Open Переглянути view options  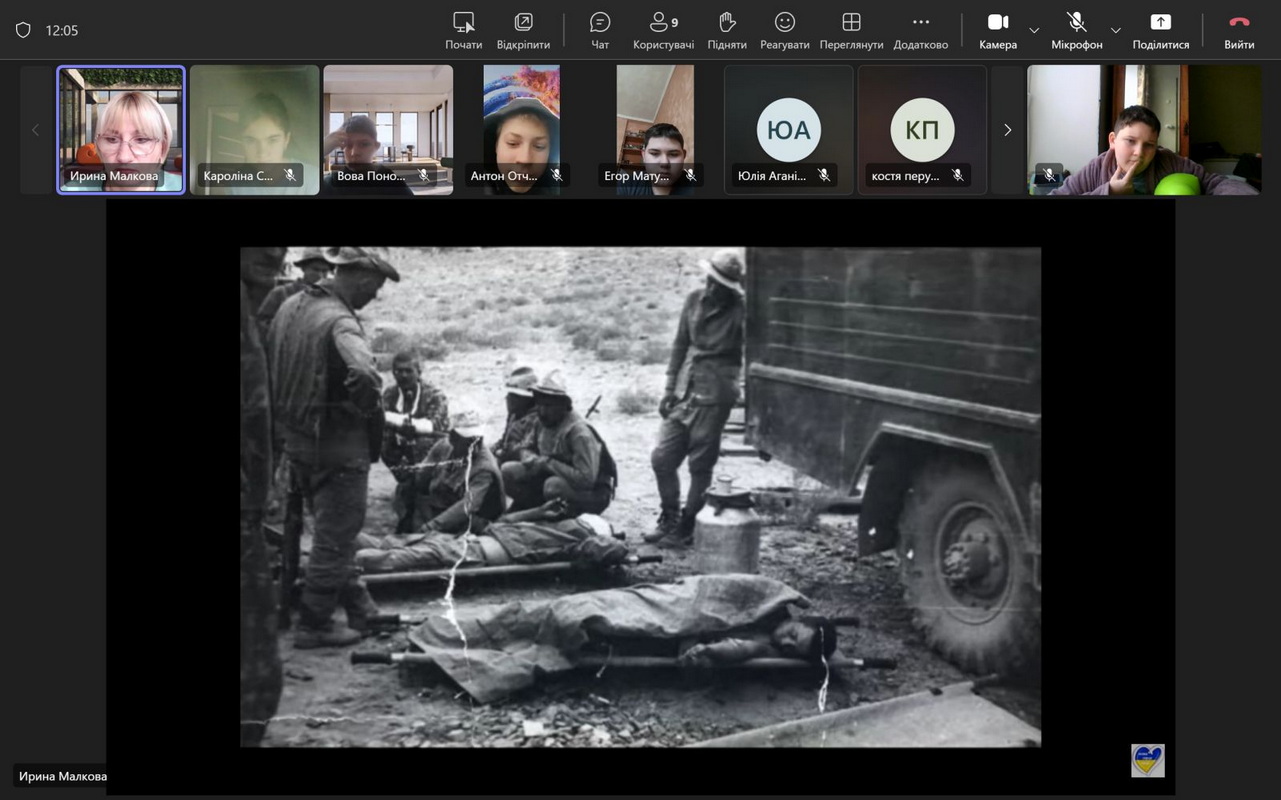coord(851,30)
